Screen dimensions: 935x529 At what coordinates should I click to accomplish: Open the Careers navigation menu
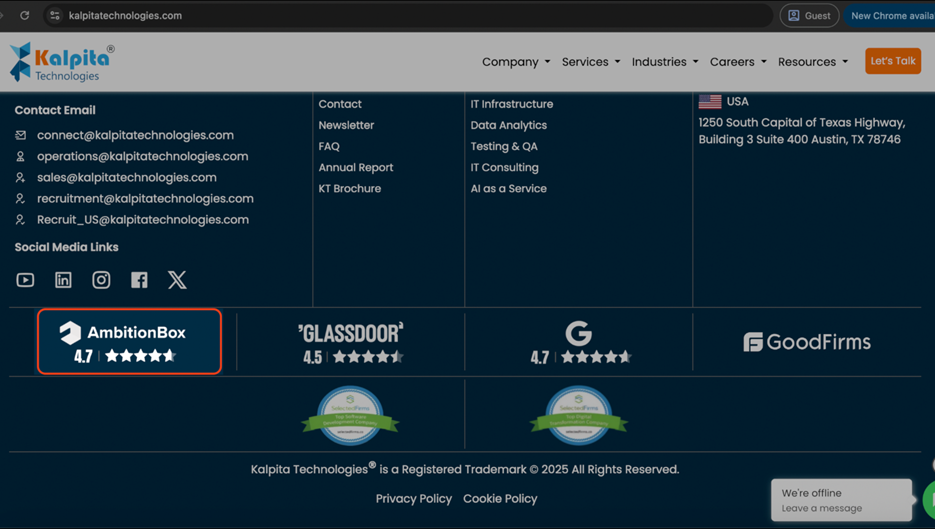pos(738,62)
